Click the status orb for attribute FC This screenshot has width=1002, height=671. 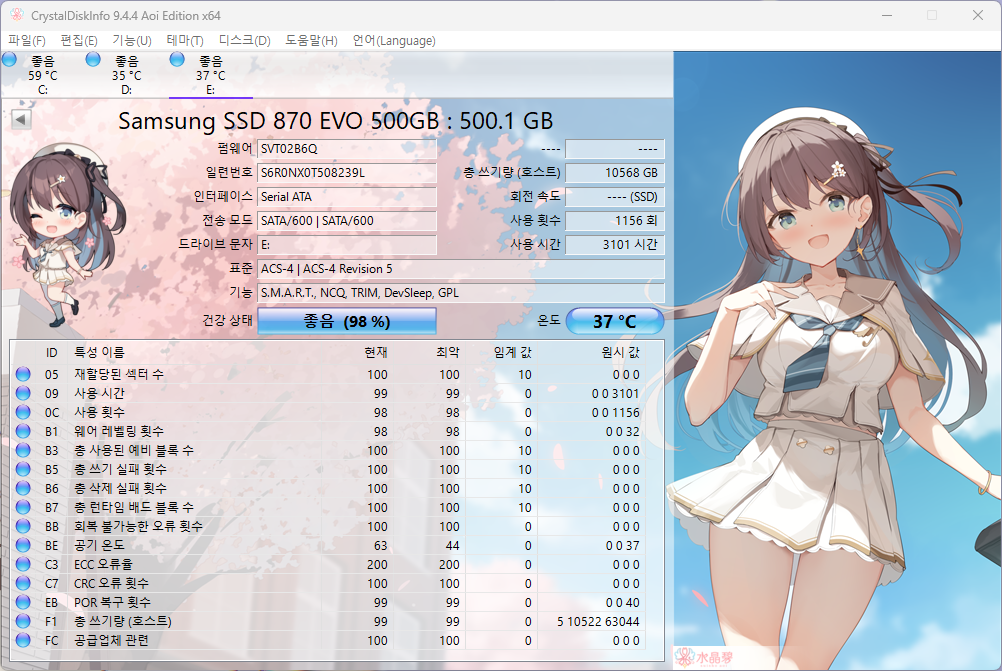(x=23, y=640)
